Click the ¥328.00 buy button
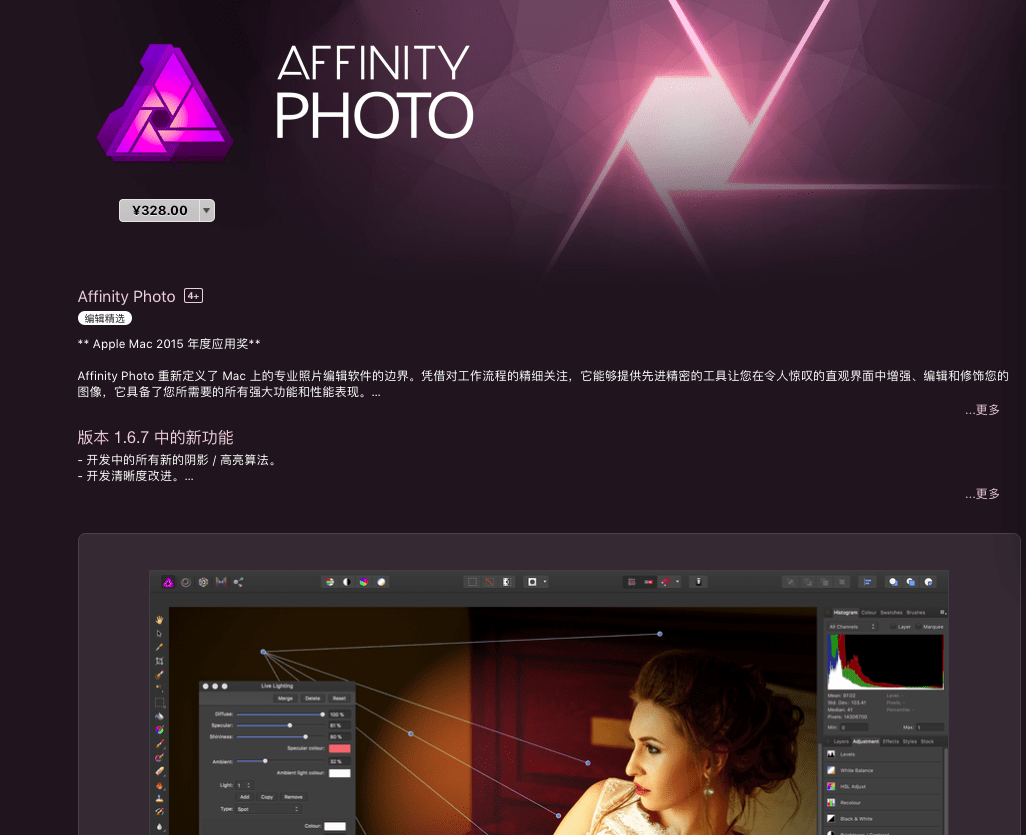 click(160, 211)
